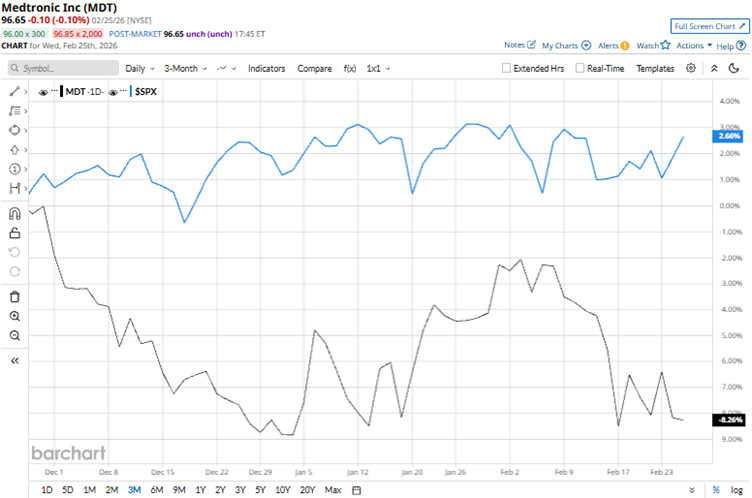
Task: Expand the line tool submenu arrow
Action: (25, 92)
